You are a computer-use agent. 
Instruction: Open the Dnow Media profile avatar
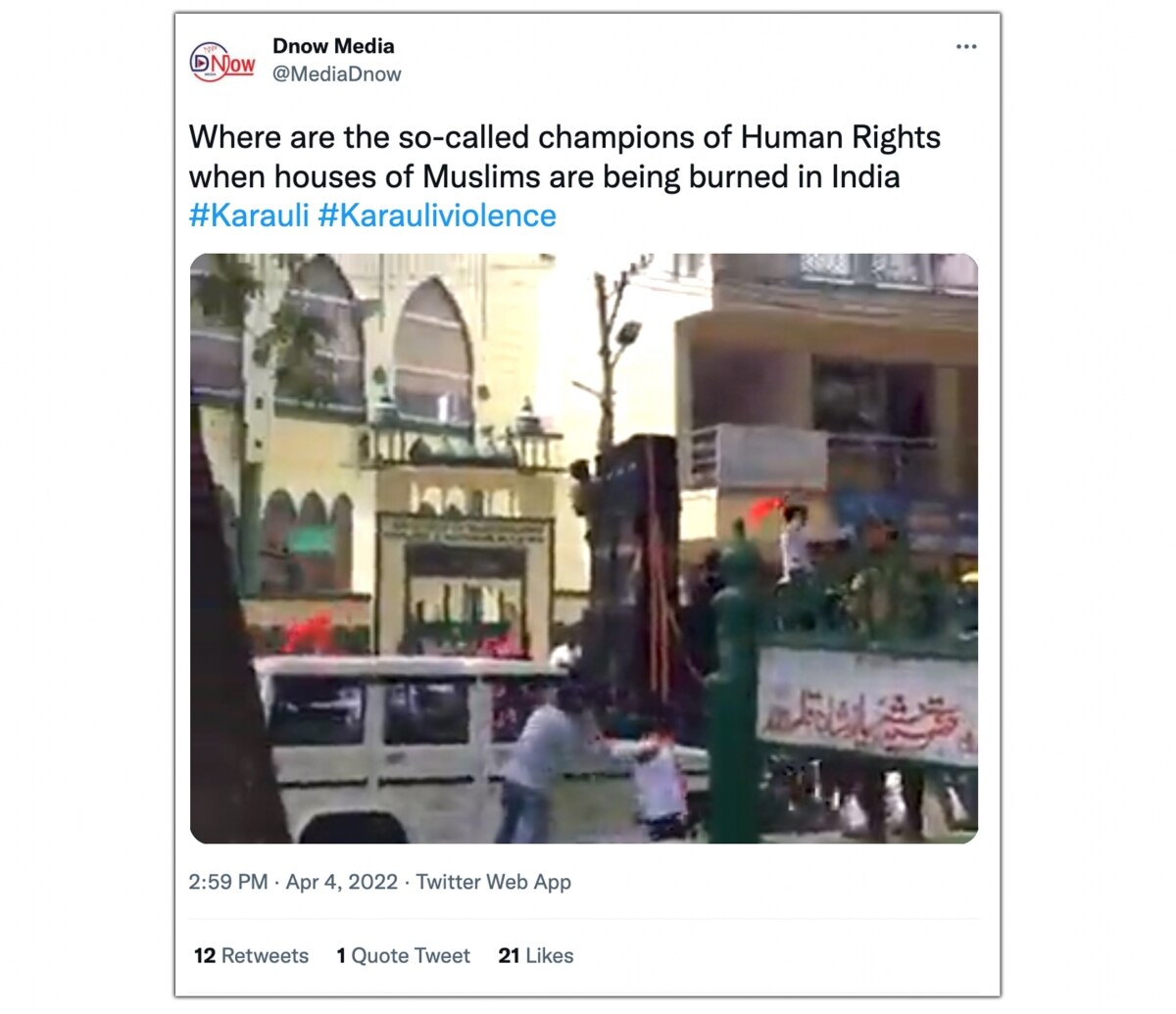(x=222, y=62)
